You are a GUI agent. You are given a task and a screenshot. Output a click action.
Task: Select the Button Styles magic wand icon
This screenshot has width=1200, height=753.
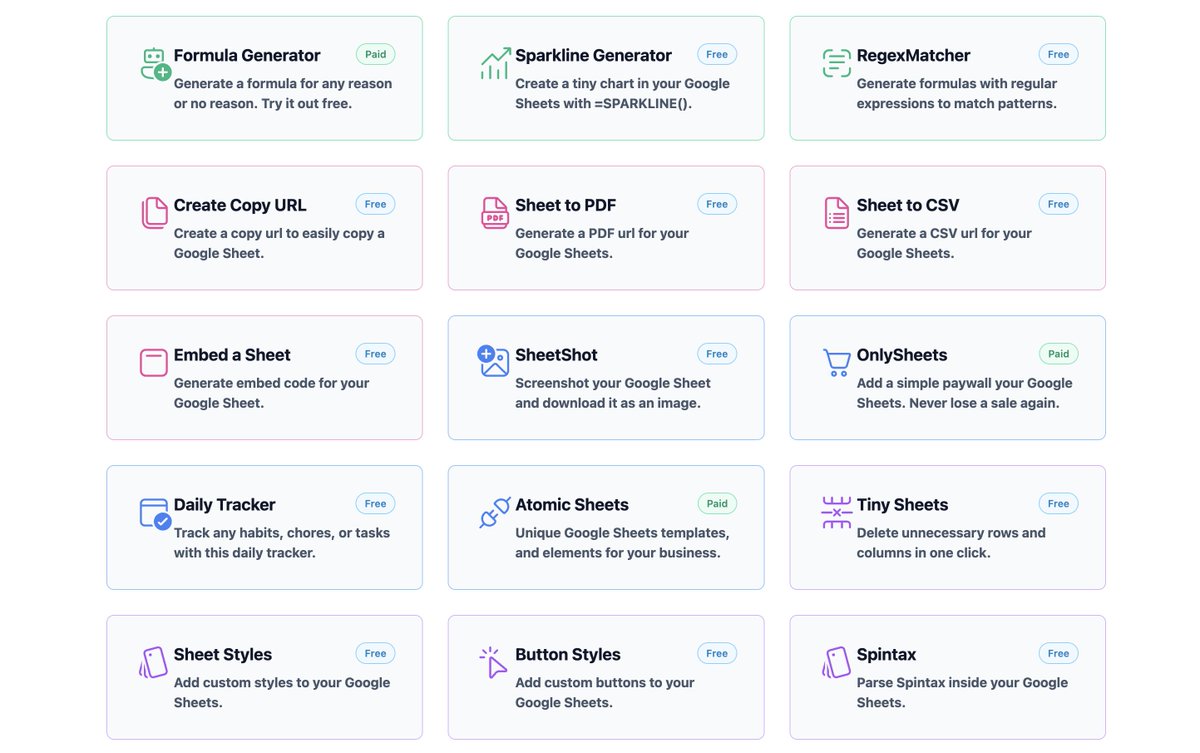[494, 662]
